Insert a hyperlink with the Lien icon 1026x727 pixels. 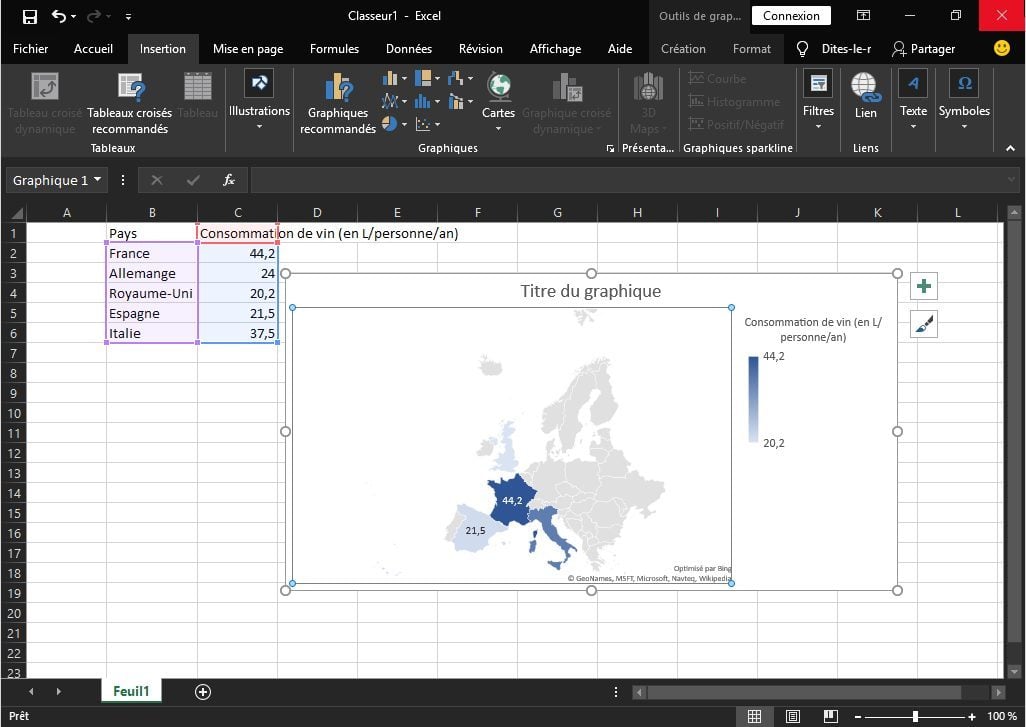click(865, 90)
